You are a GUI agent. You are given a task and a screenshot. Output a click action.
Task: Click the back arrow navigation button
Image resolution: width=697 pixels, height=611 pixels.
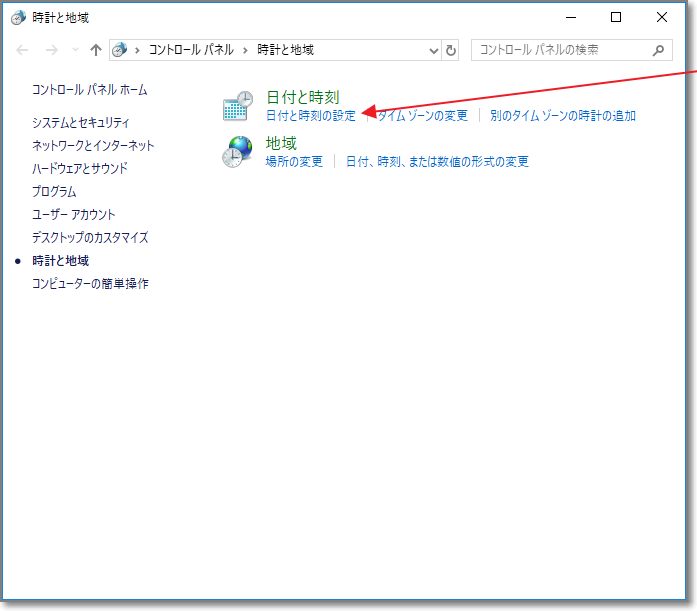(x=23, y=50)
